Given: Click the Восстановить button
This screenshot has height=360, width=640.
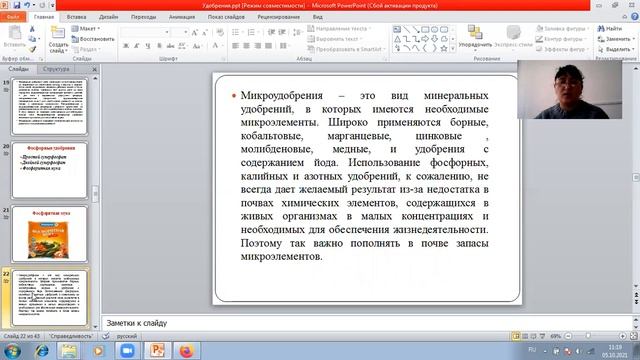Looking at the screenshot, I should (x=93, y=39).
